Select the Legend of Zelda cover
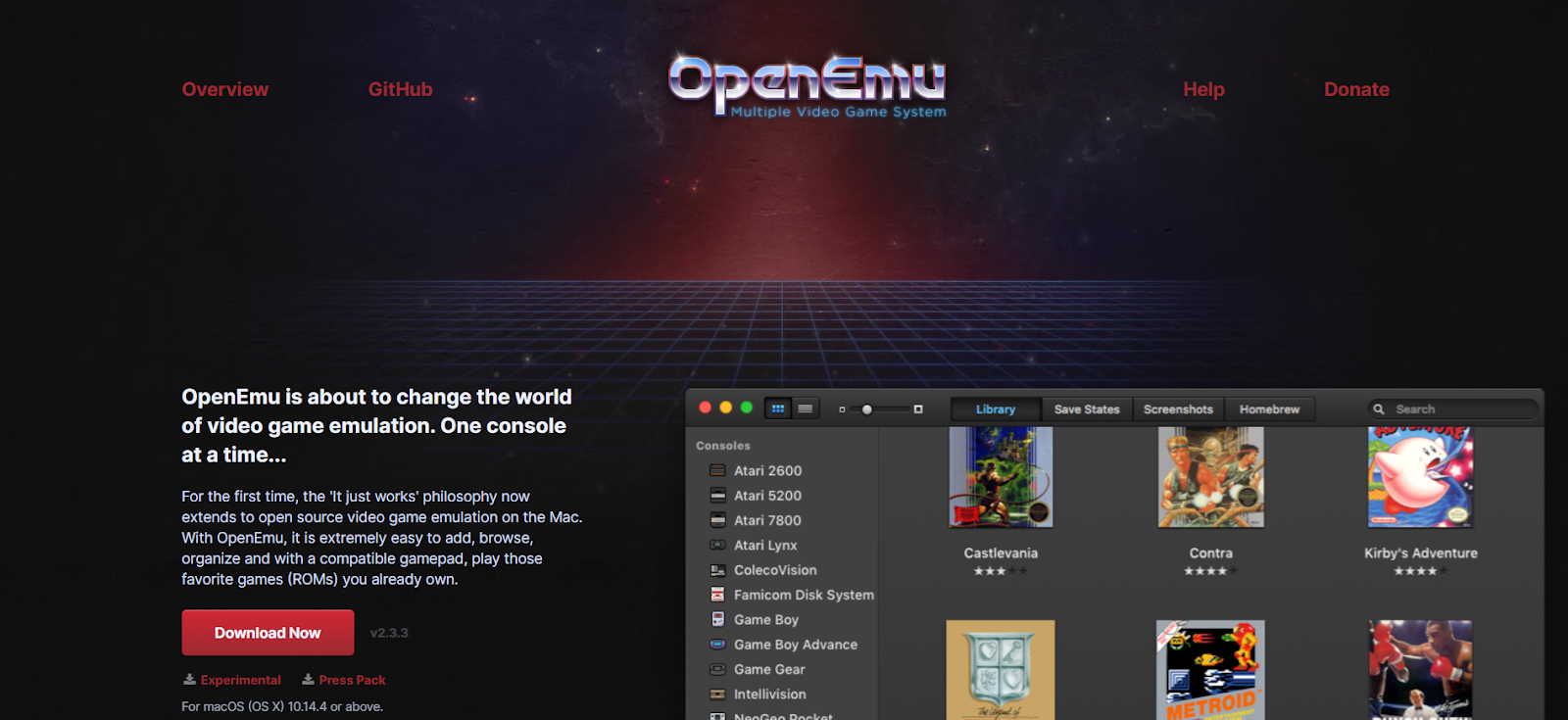The width and height of the screenshot is (1568, 720). [1001, 670]
